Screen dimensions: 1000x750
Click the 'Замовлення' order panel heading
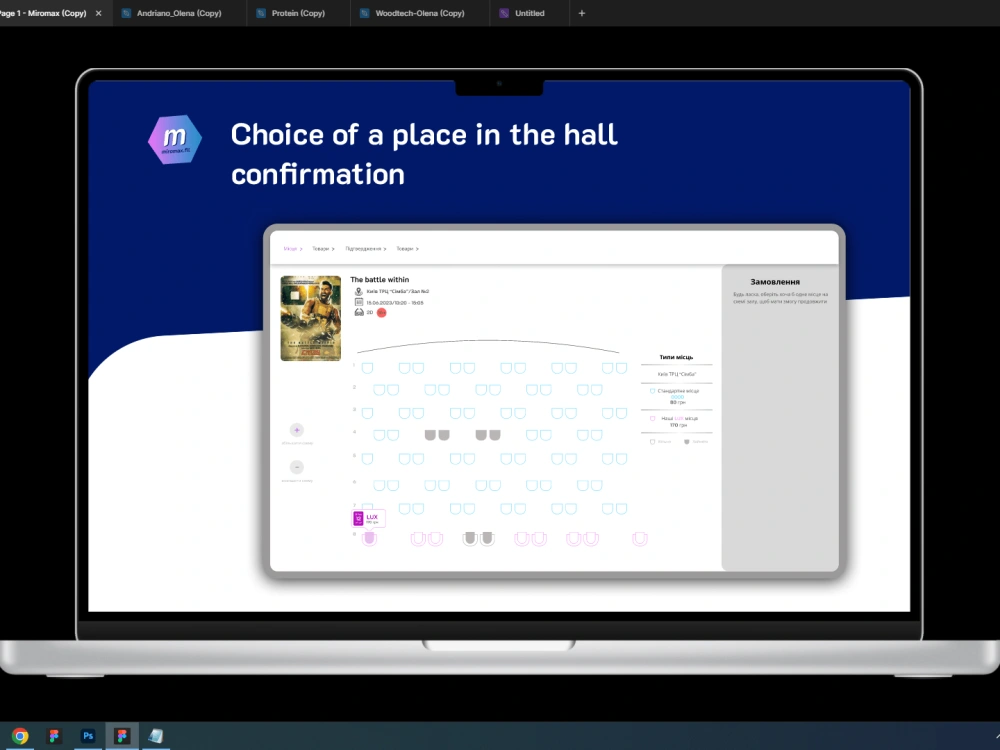(x=775, y=282)
